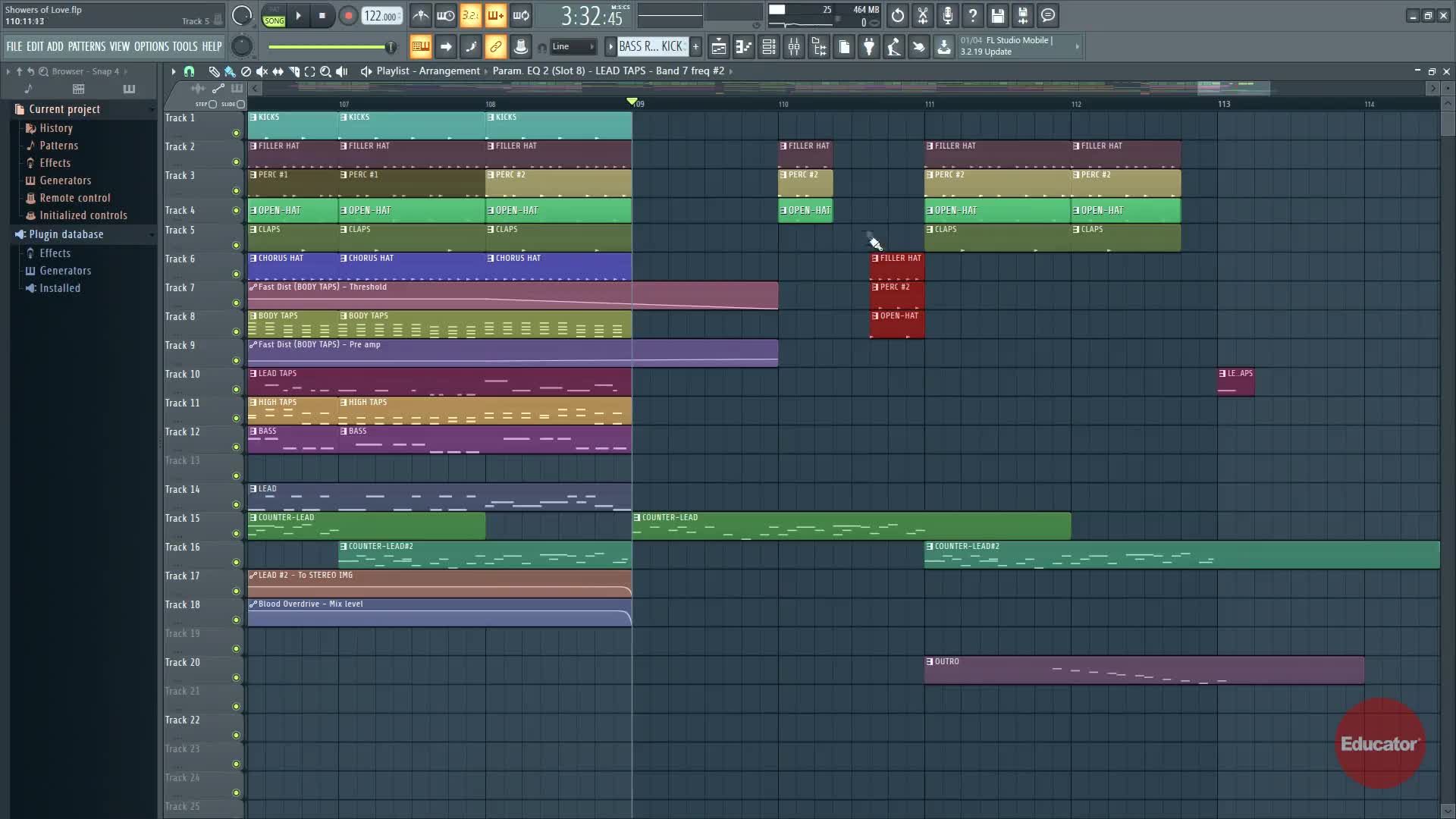Open the PATTERNS menu
Viewport: 1456px width, 819px height.
click(x=86, y=47)
